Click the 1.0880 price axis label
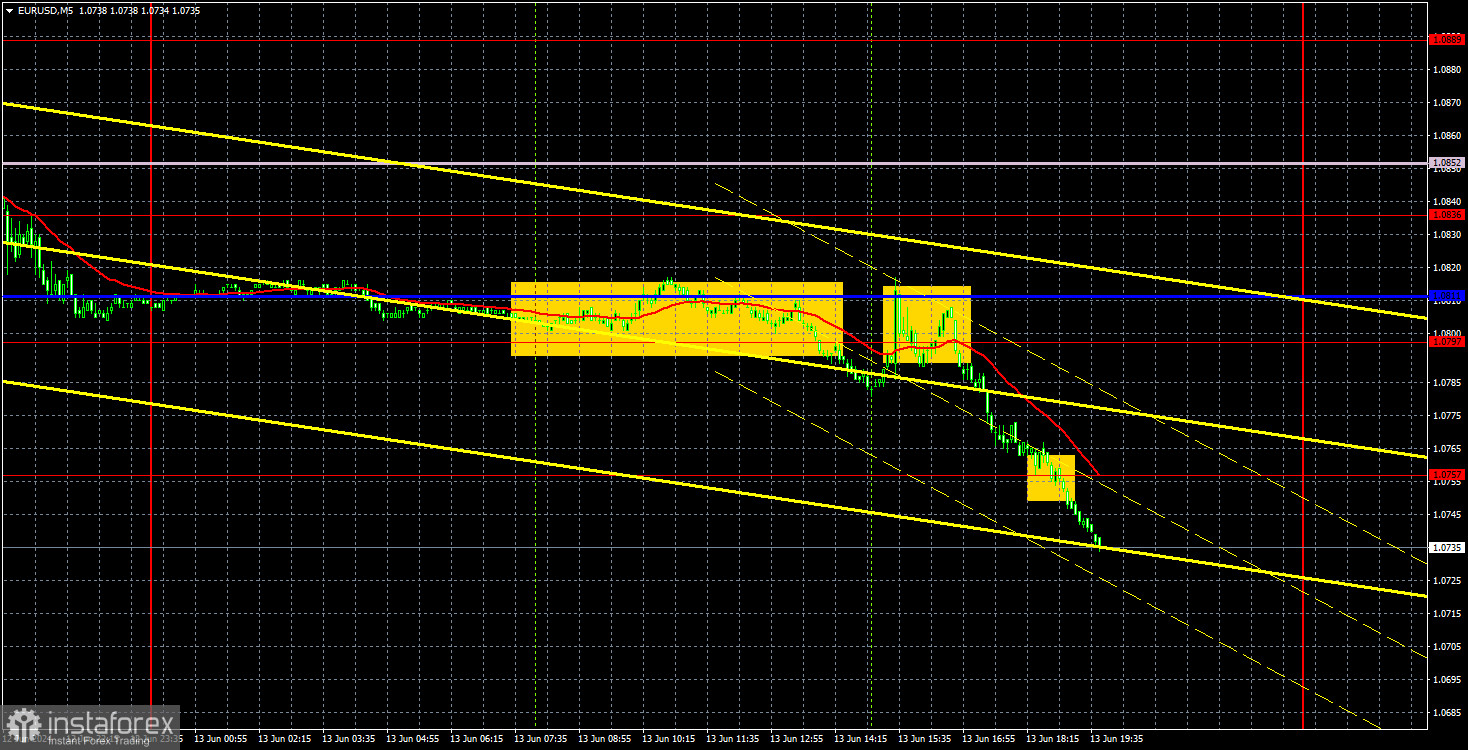This screenshot has width=1468, height=750. [1447, 70]
